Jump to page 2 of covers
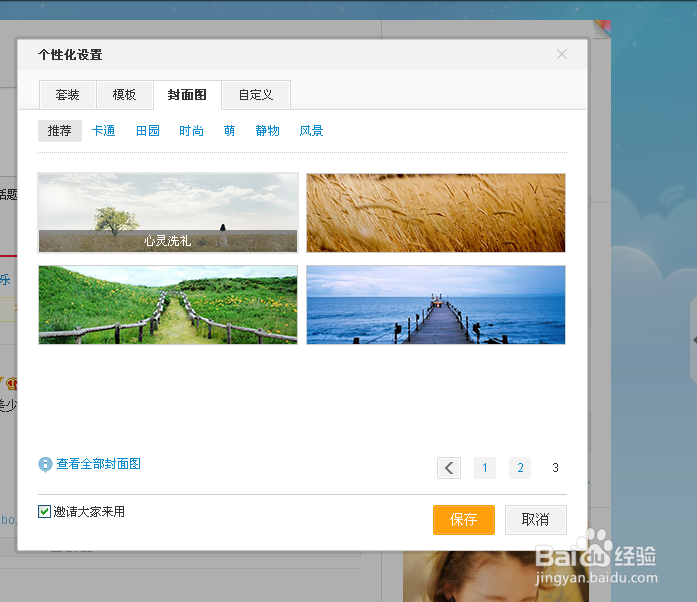 click(x=520, y=468)
